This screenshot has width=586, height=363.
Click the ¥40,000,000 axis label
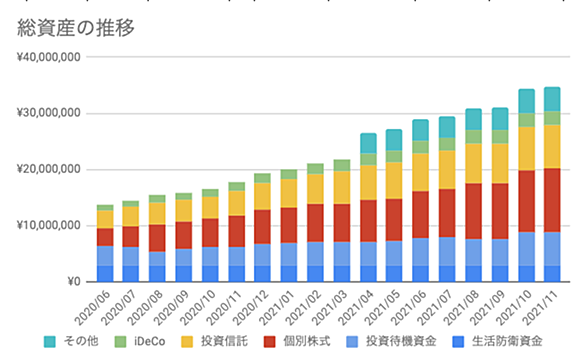[x=49, y=57]
